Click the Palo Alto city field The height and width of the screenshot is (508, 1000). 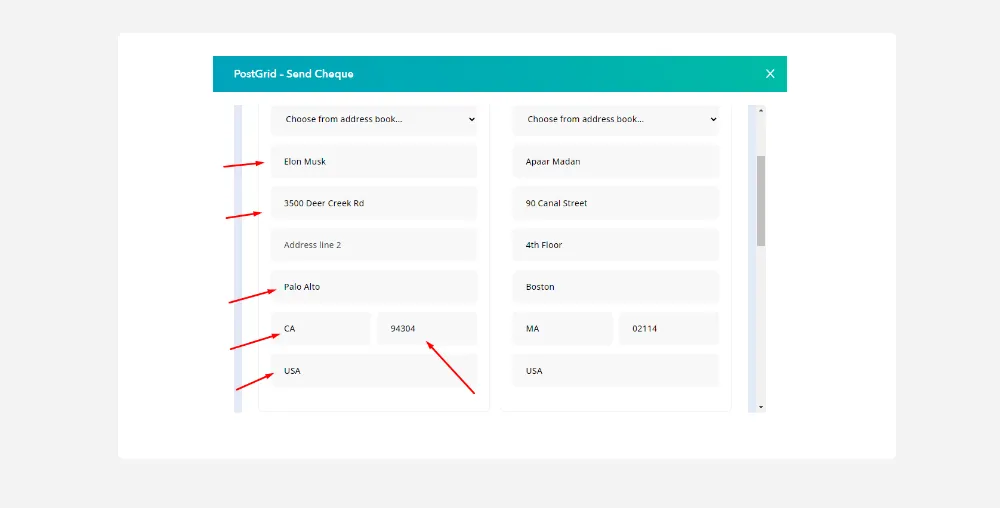[x=374, y=287]
